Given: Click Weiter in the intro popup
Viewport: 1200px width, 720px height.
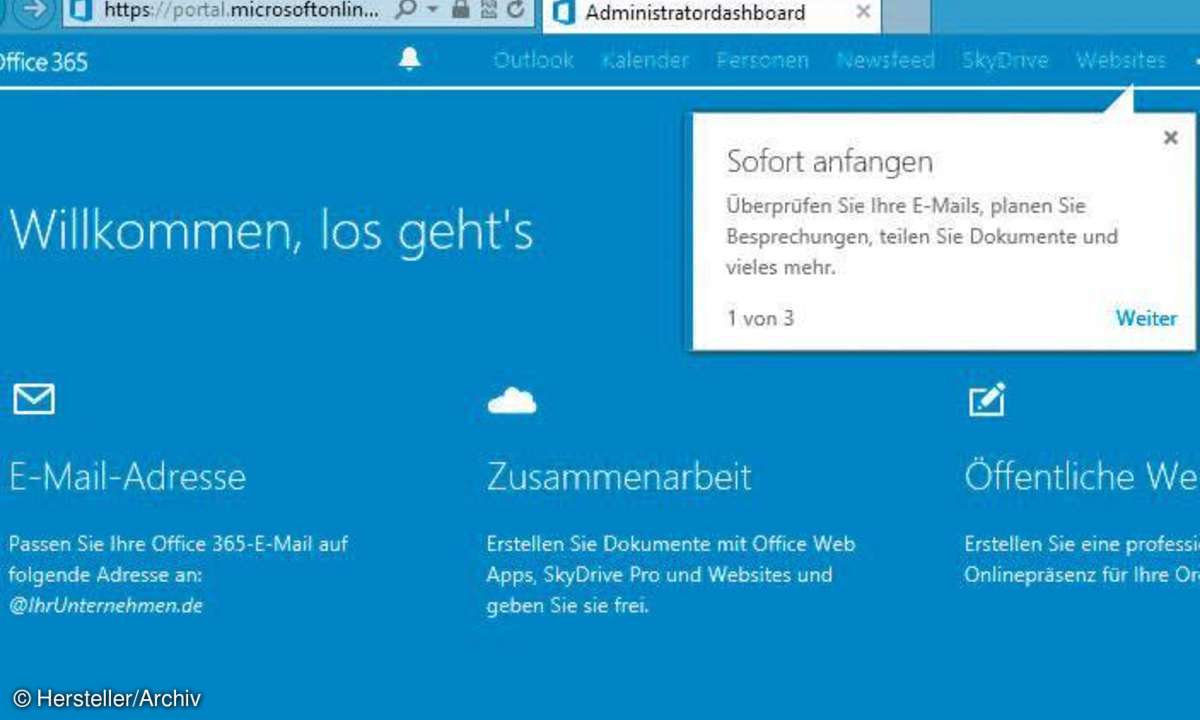Looking at the screenshot, I should (1146, 318).
